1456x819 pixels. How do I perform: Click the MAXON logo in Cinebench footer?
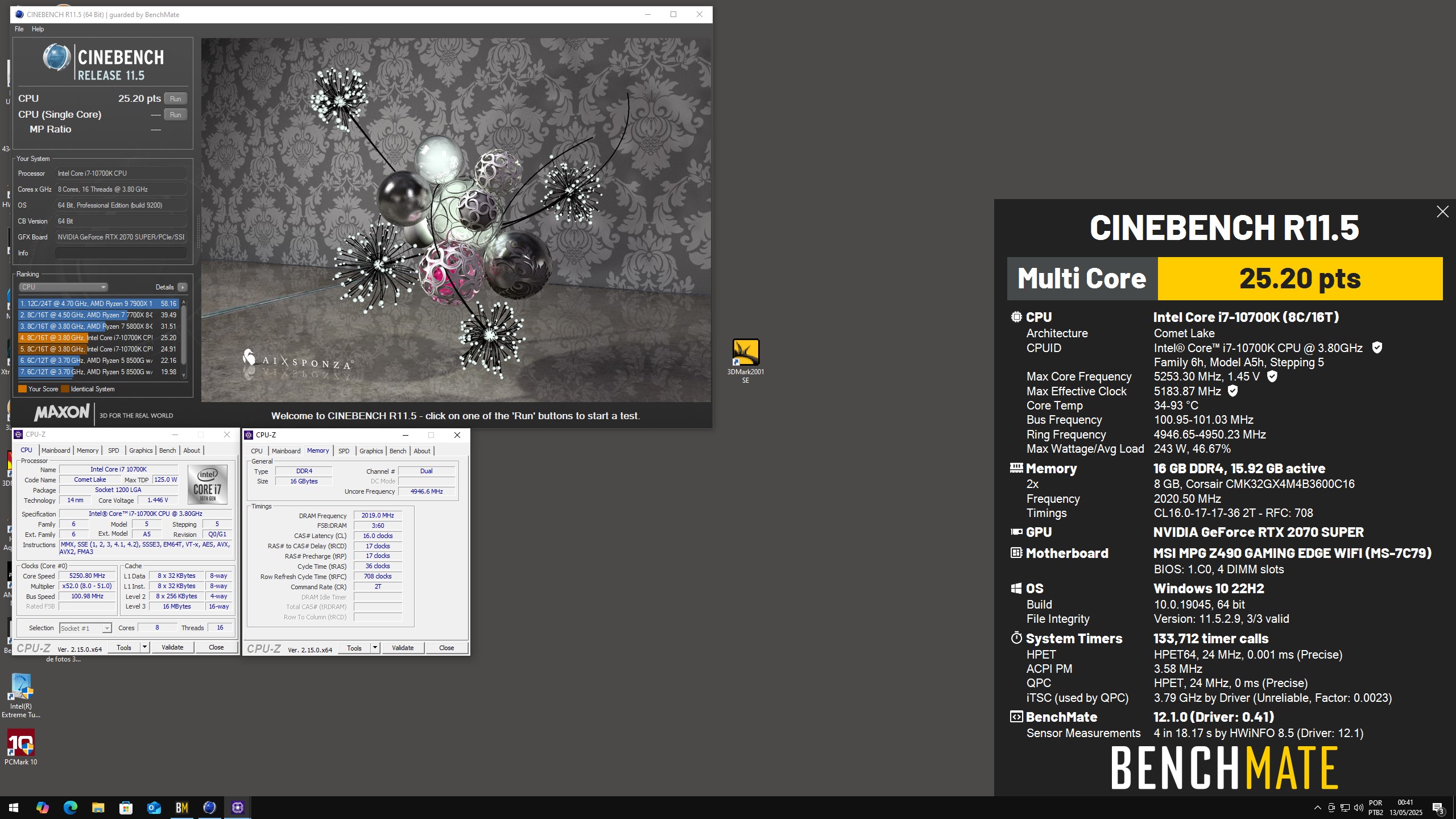click(x=61, y=413)
